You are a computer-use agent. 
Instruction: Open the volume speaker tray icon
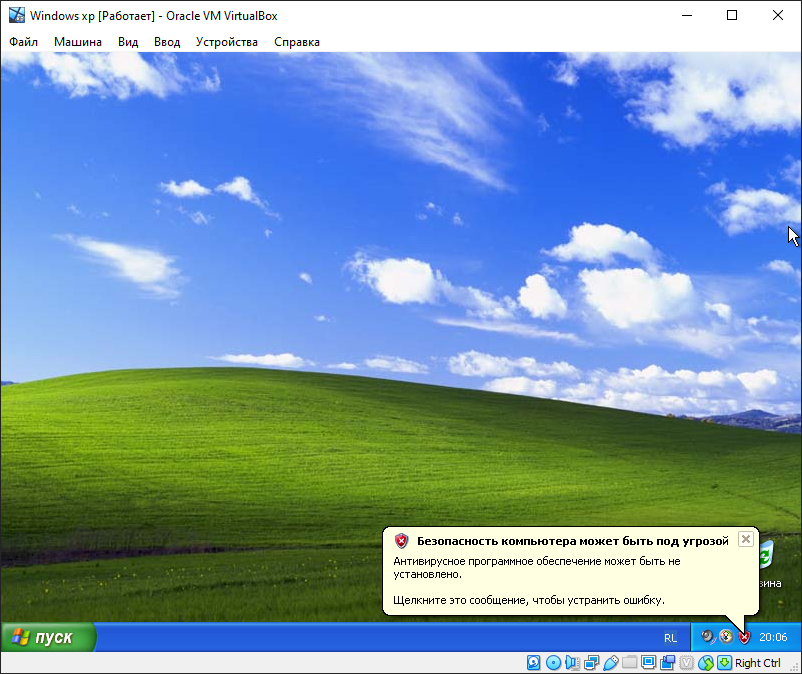pyautogui.click(x=707, y=637)
